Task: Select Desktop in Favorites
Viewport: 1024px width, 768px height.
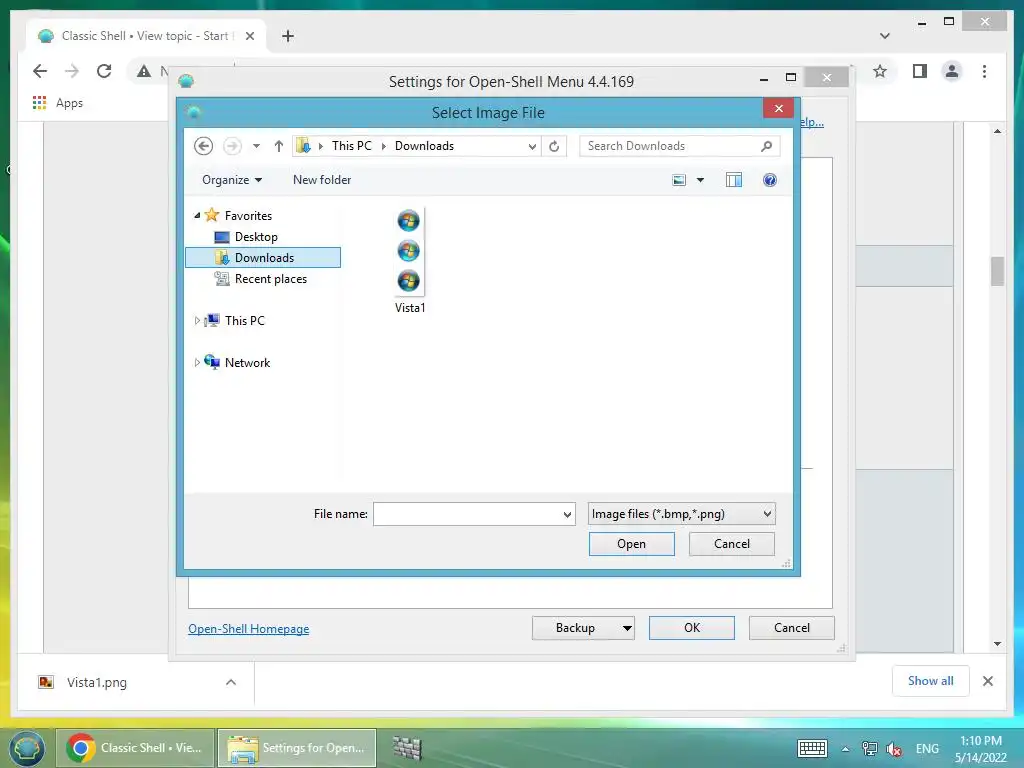Action: click(x=256, y=236)
